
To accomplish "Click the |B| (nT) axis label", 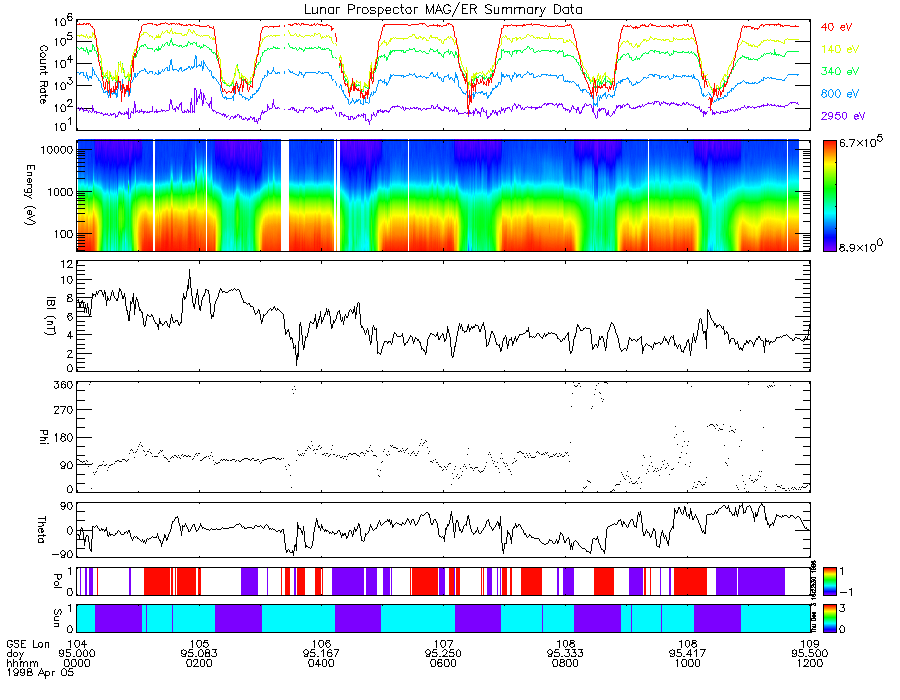I will [51, 316].
